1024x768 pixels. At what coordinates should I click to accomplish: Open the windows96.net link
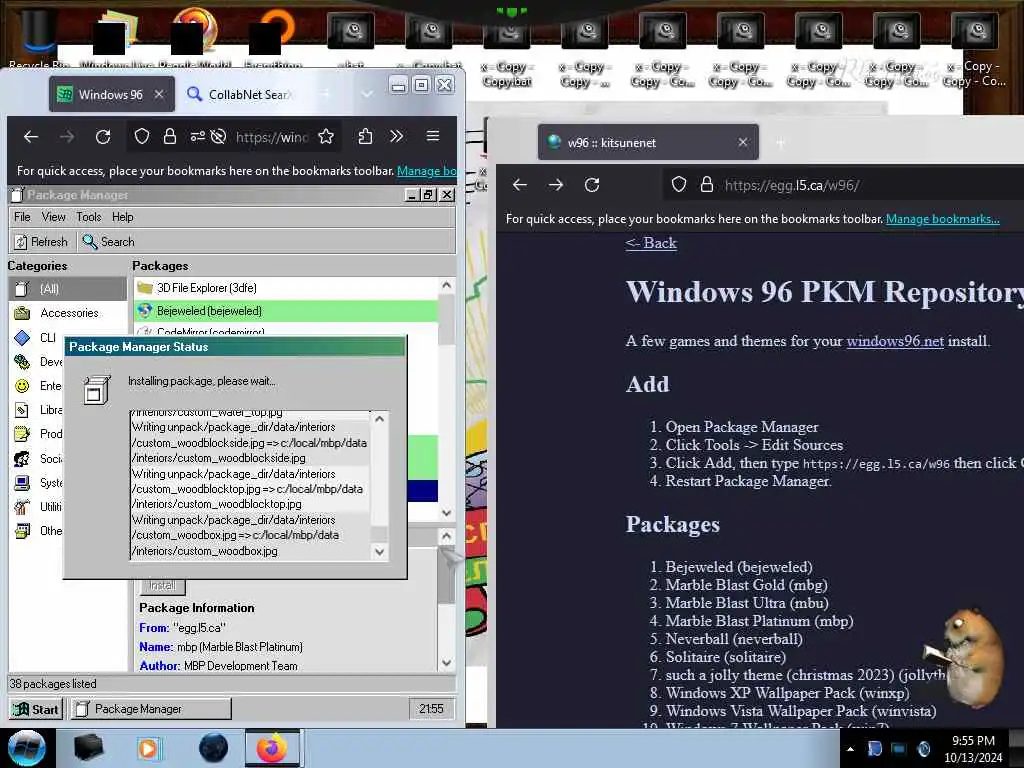(895, 341)
